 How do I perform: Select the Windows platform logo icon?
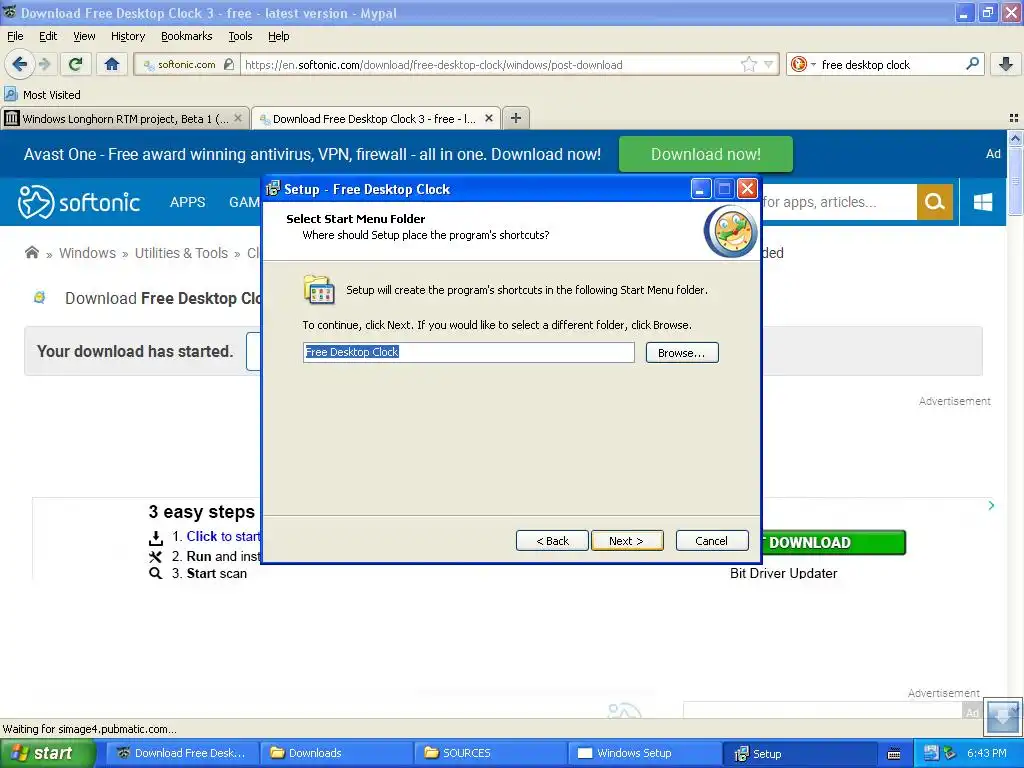(983, 202)
